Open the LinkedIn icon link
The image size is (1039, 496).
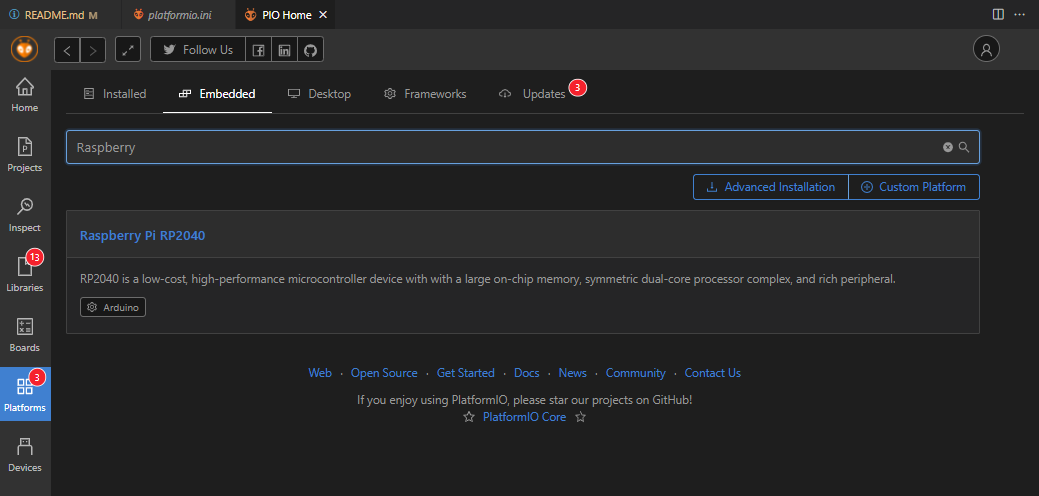pos(284,50)
